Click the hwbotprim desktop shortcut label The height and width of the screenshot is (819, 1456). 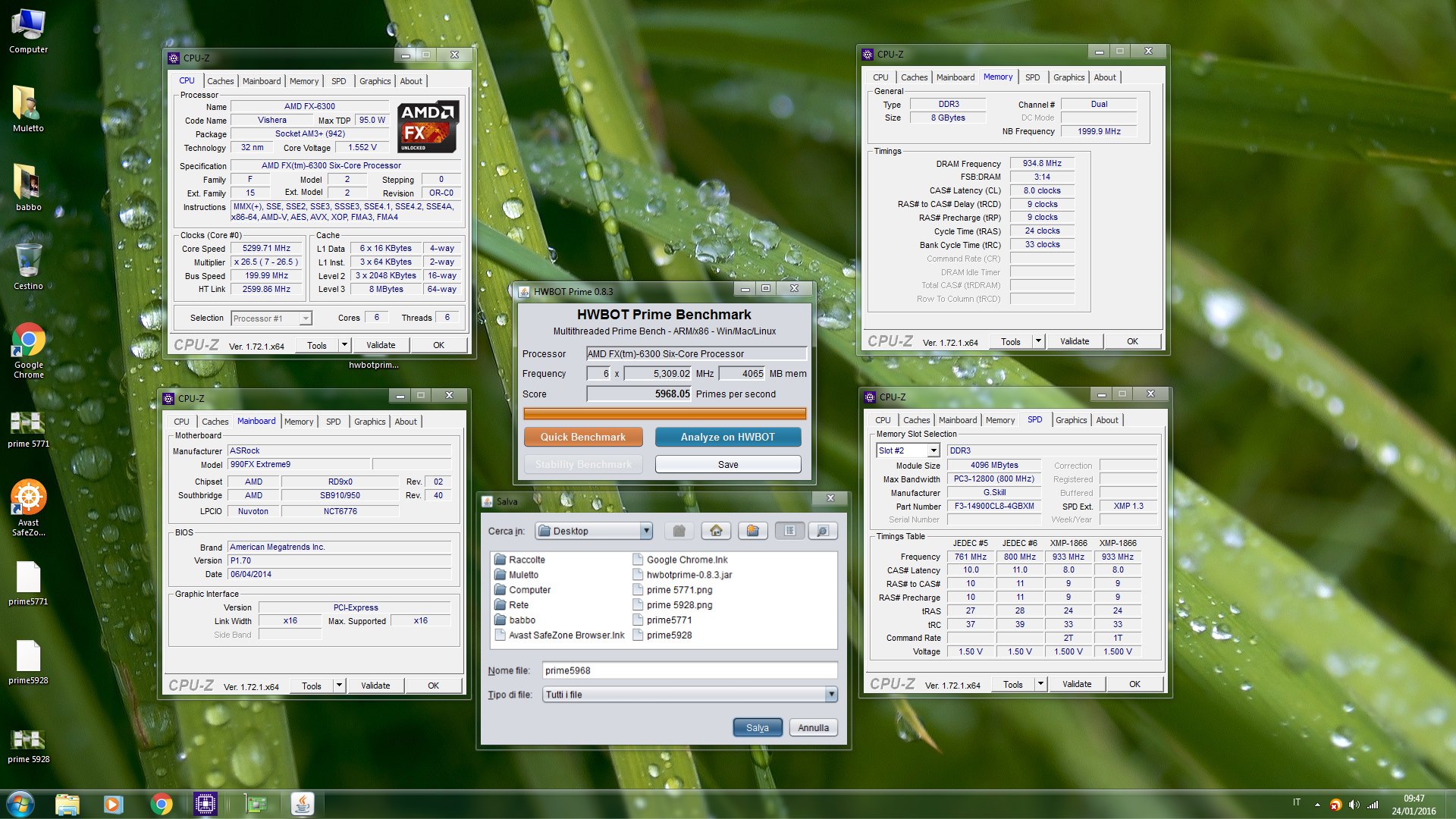[x=373, y=365]
